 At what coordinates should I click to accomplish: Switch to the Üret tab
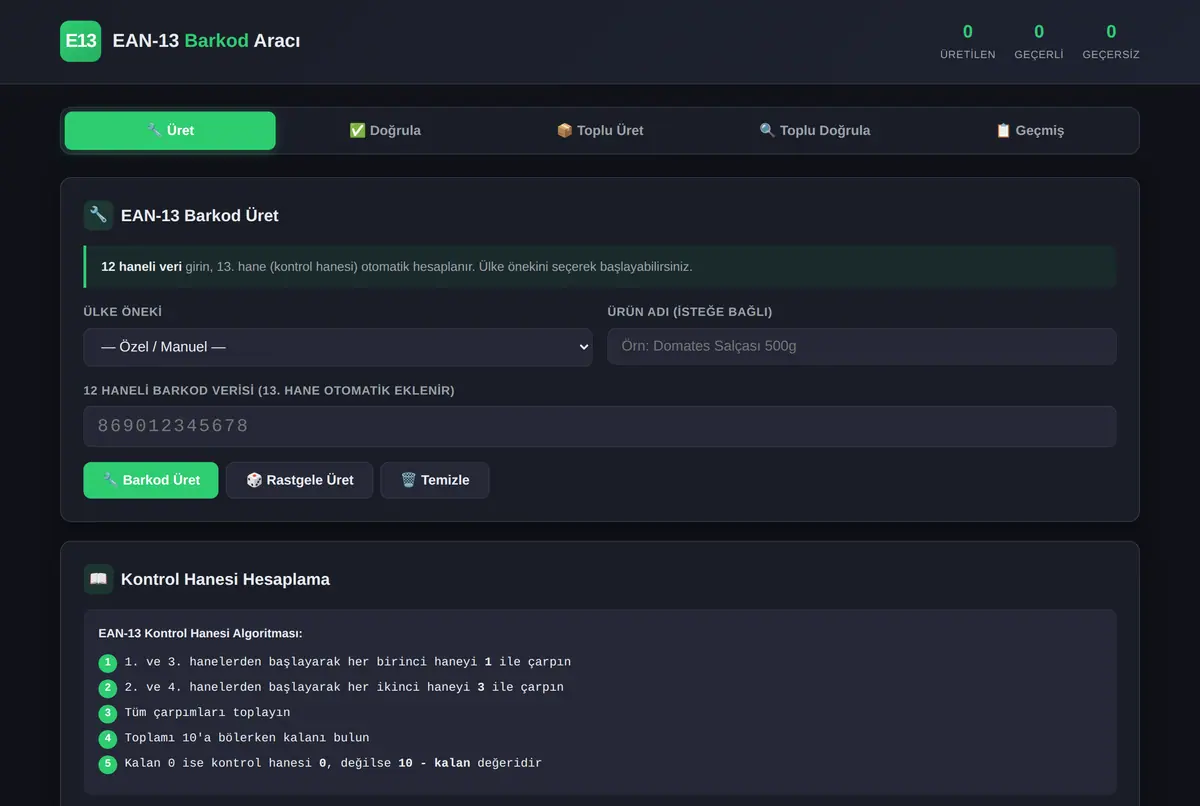(170, 131)
